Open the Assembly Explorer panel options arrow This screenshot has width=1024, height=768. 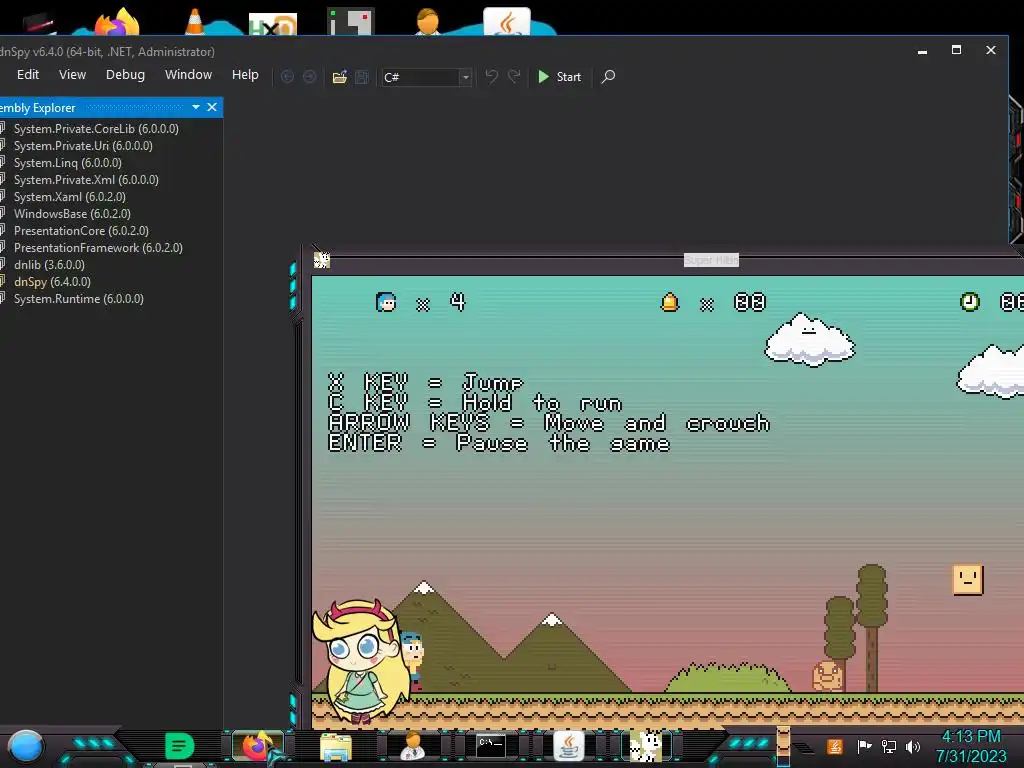(196, 107)
